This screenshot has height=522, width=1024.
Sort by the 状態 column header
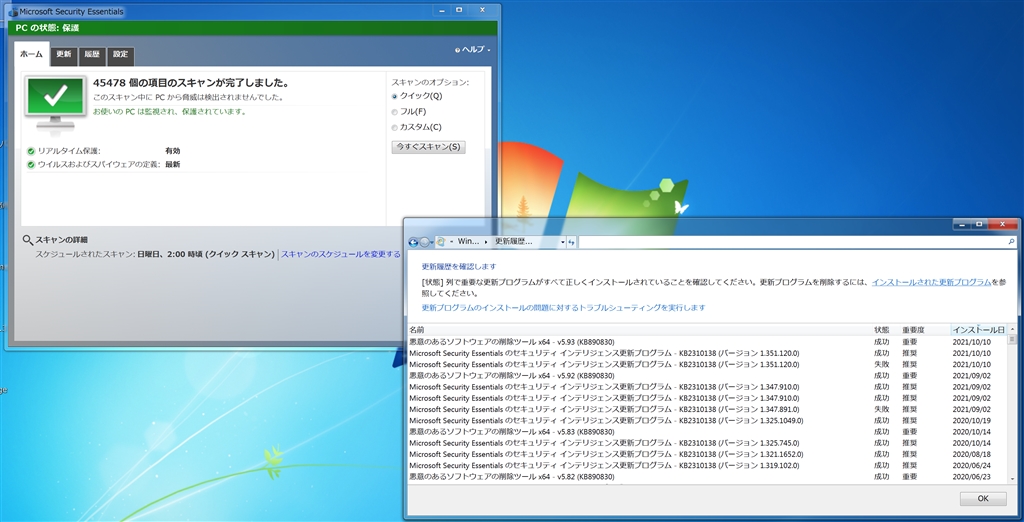pos(886,330)
